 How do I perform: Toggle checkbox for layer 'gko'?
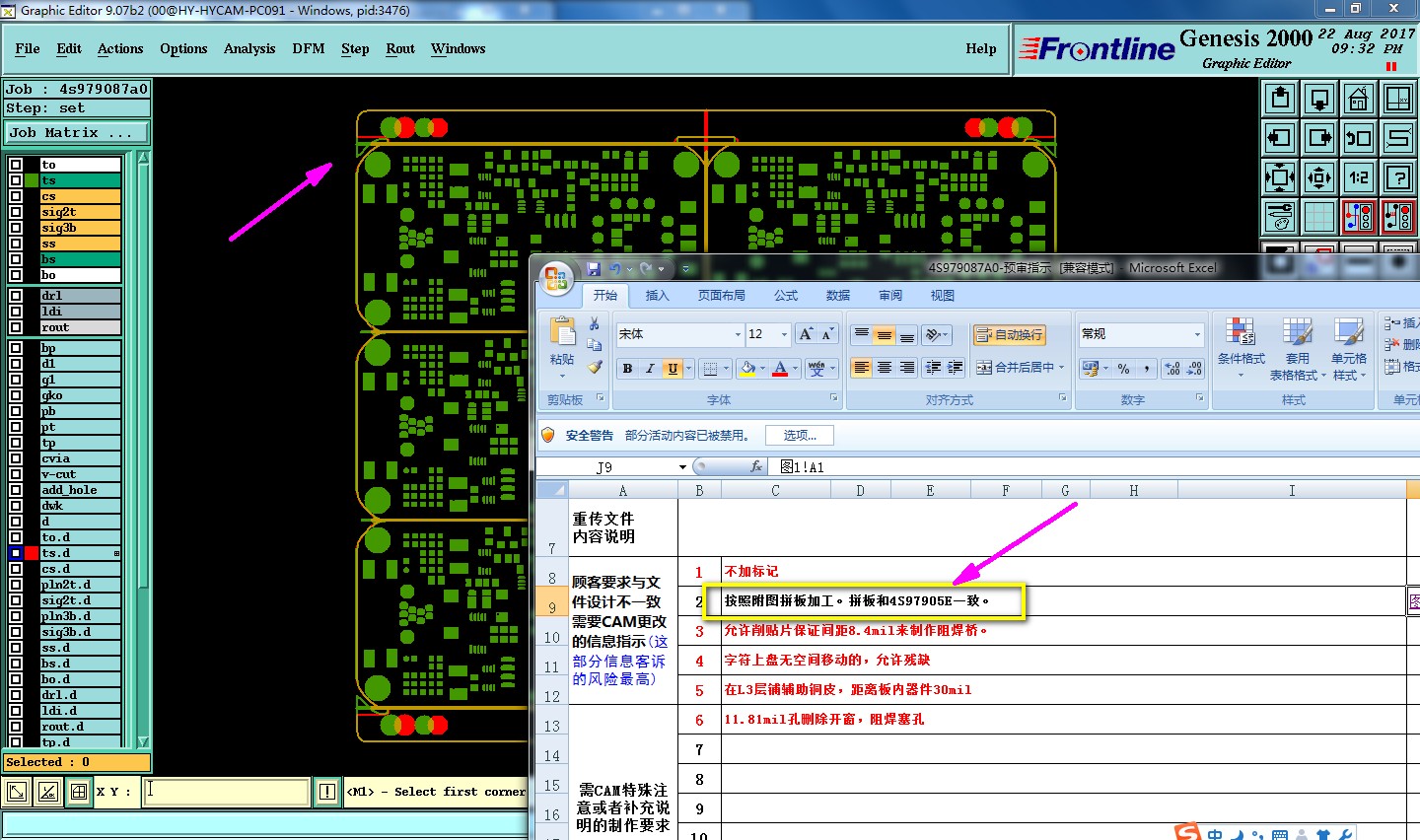[16, 395]
